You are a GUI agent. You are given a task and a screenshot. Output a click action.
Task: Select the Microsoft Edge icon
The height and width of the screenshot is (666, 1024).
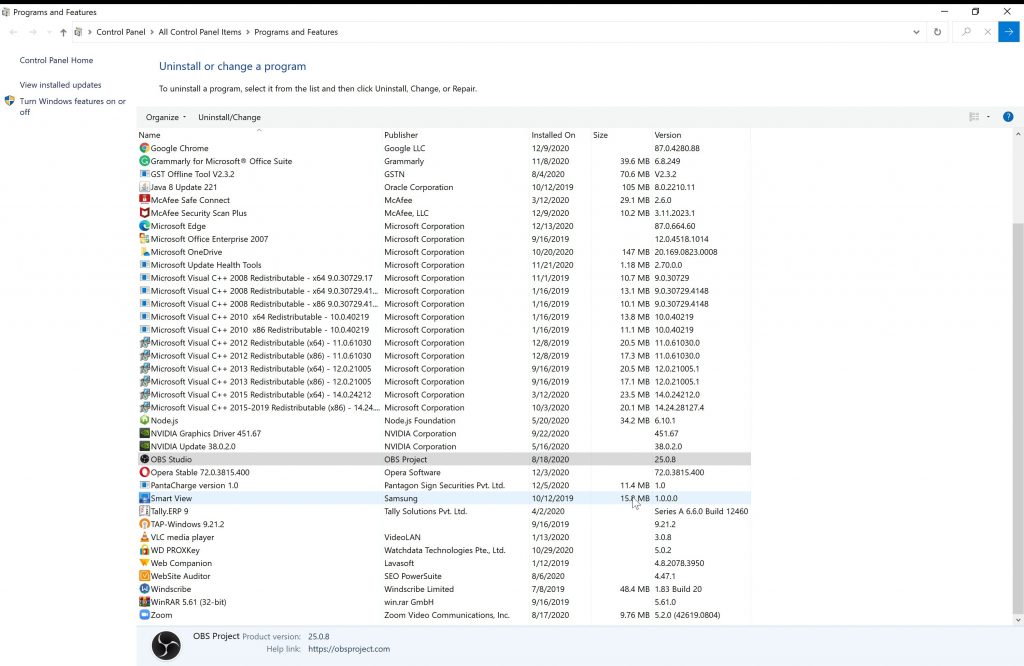[x=144, y=226]
